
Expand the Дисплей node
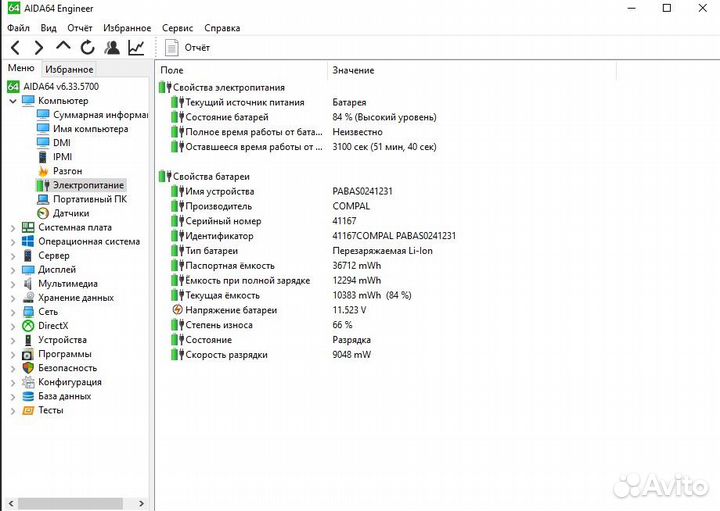coord(13,270)
